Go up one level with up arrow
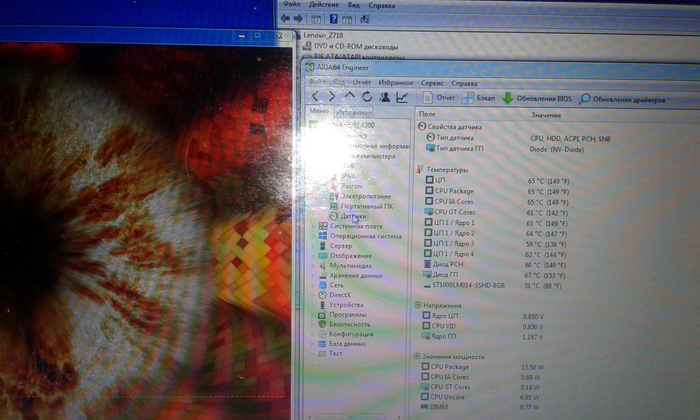 point(349,97)
